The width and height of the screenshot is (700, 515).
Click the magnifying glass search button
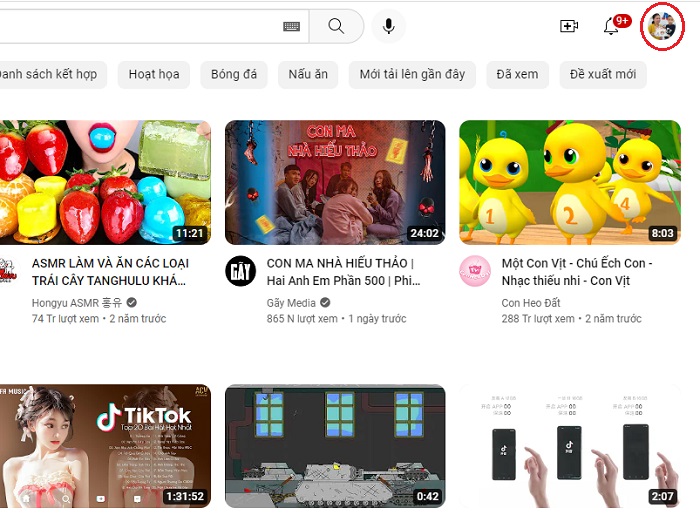pos(336,26)
